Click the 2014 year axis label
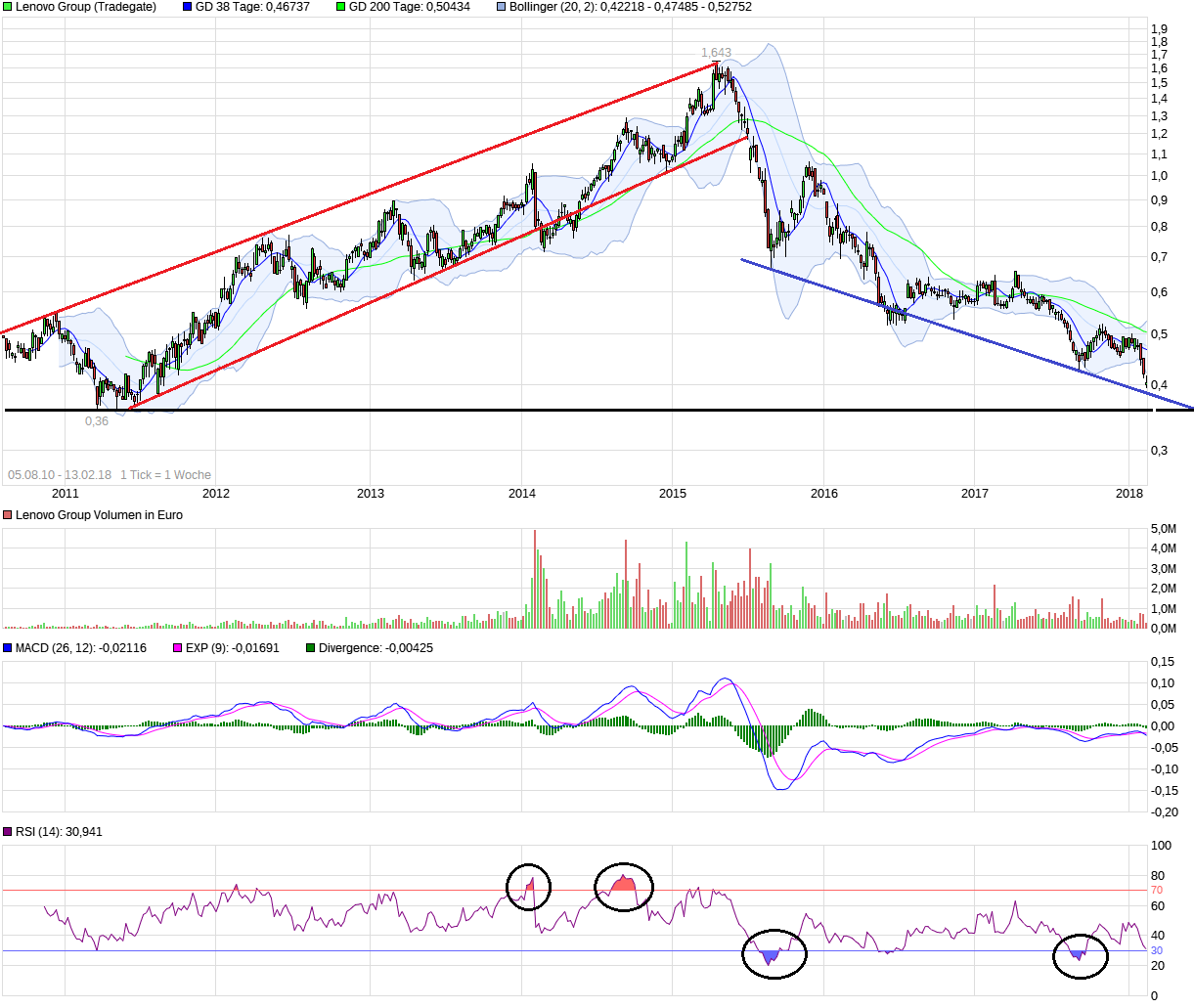This screenshot has width=1194, height=1008. 522,493
